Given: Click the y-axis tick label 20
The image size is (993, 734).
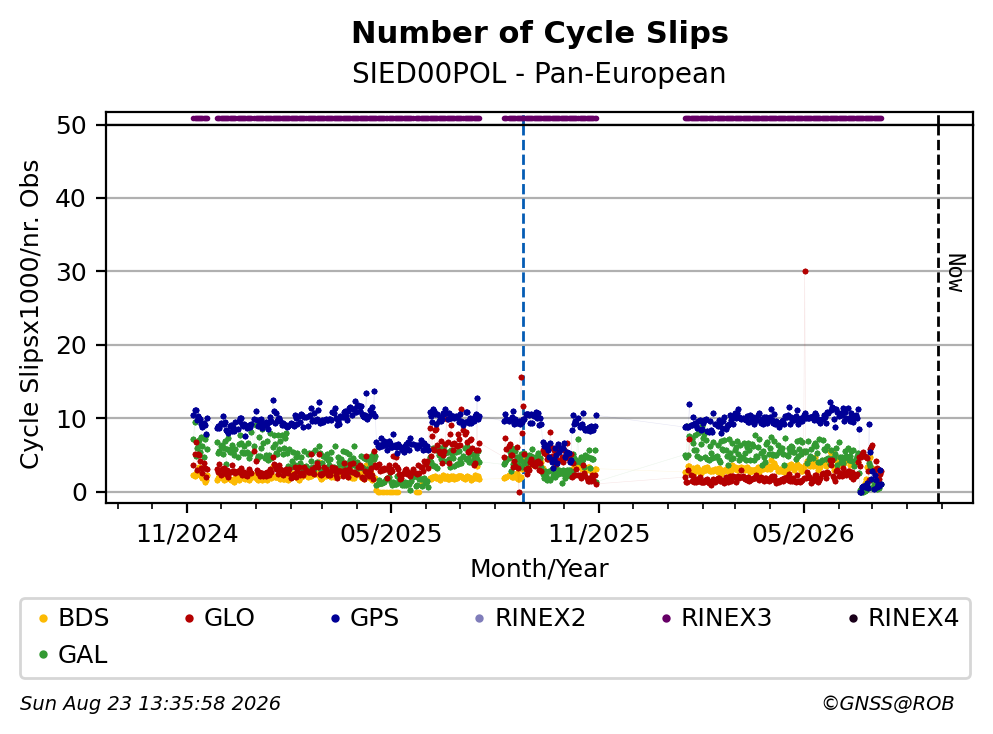Looking at the screenshot, I should point(71,345).
